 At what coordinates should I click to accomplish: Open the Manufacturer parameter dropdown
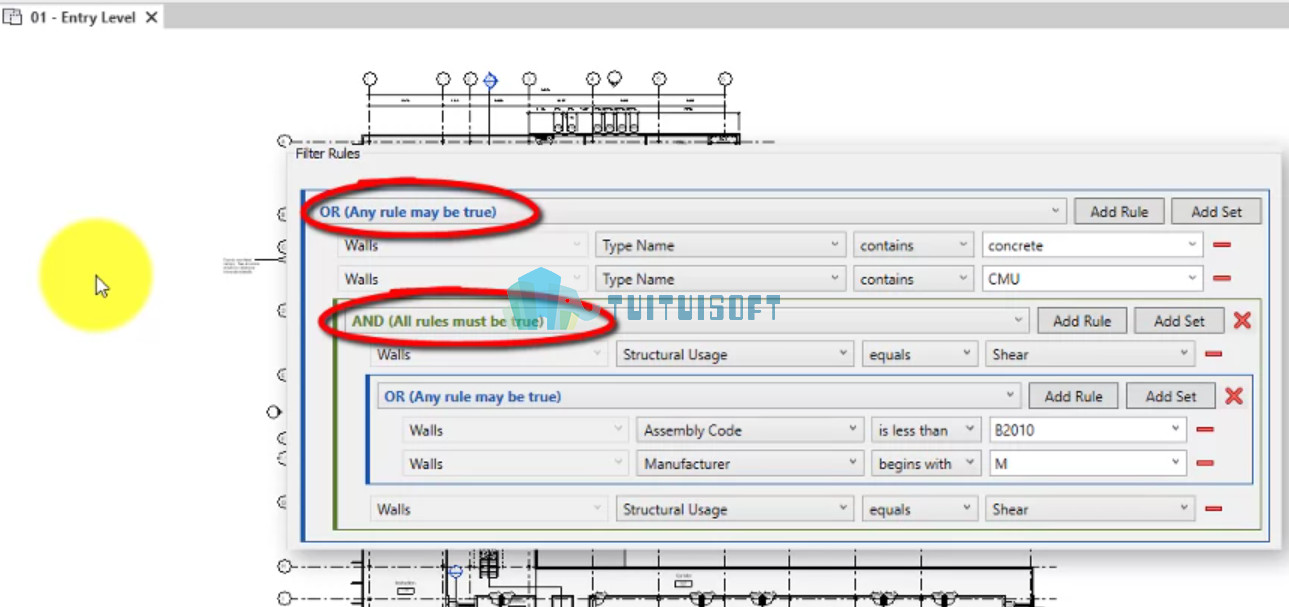tap(749, 464)
